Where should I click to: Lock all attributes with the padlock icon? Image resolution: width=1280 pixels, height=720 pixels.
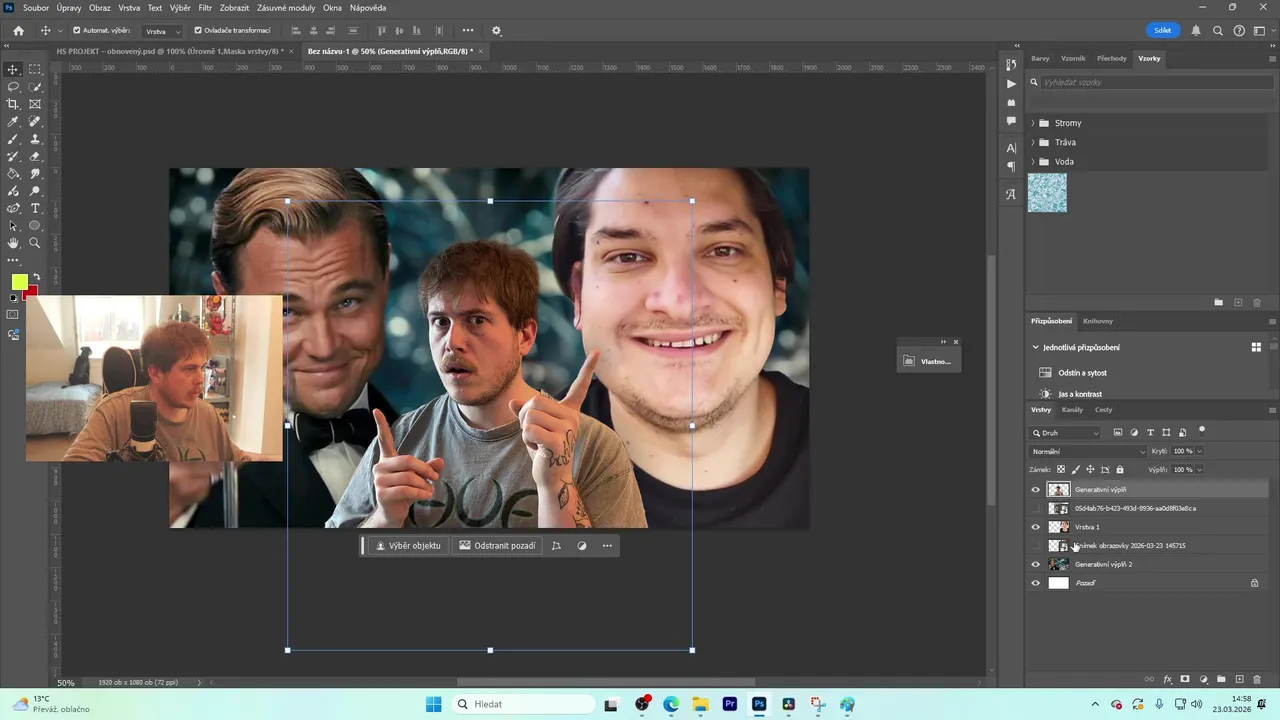[1120, 469]
